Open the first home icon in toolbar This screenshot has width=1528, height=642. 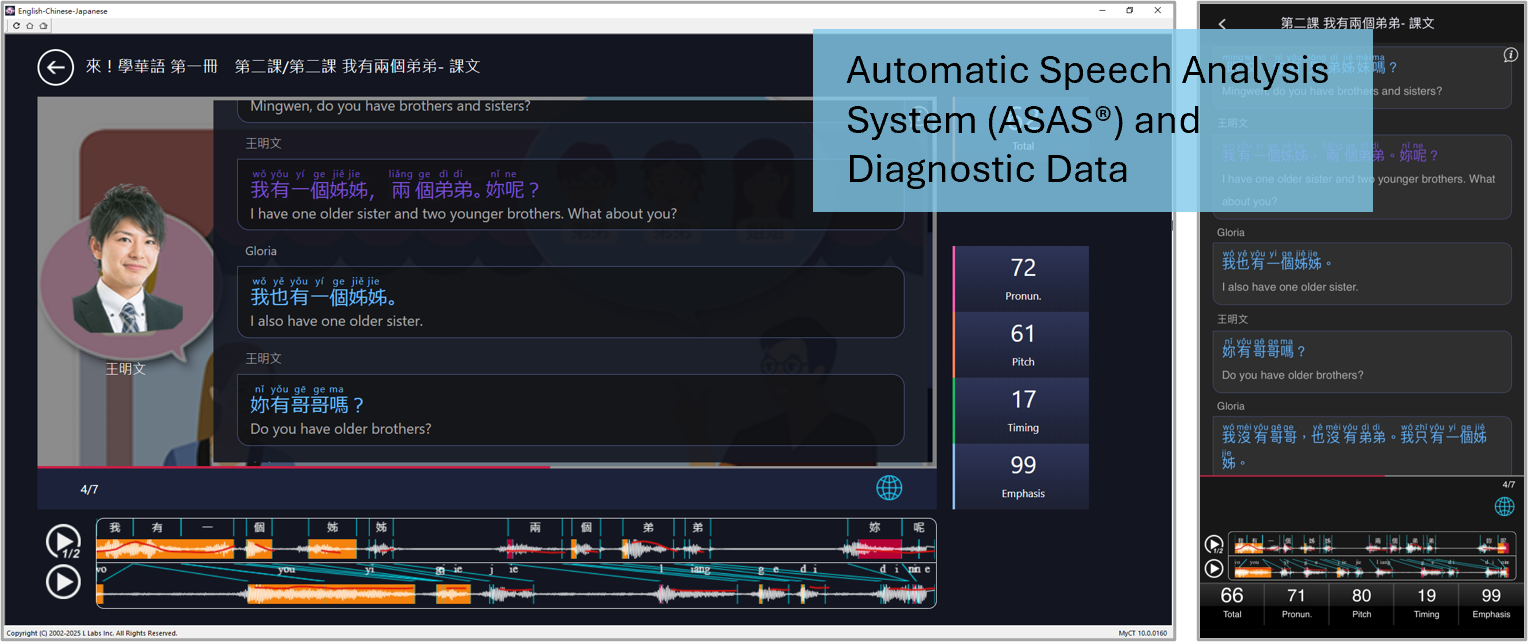(30, 25)
